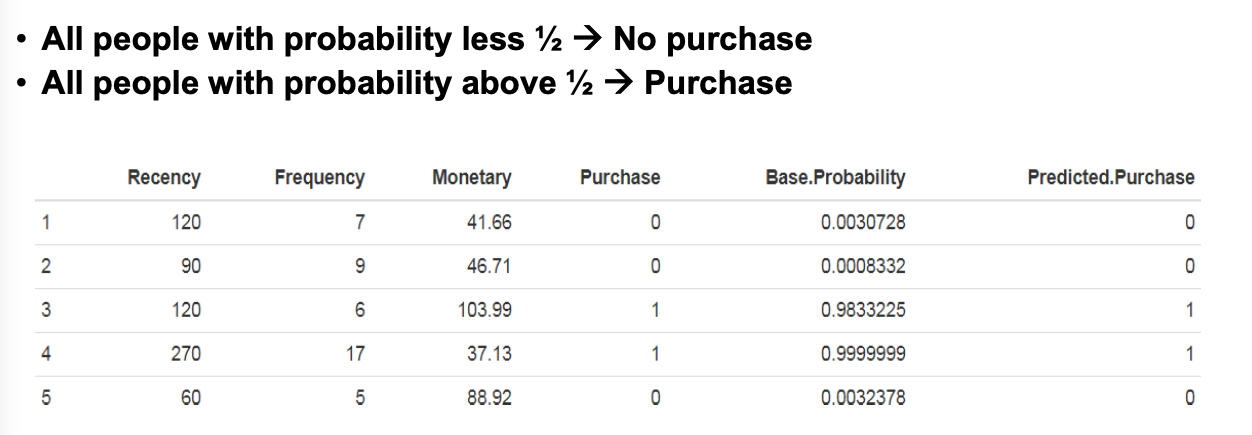
Task: Click the Recency value 270
Action: point(185,354)
